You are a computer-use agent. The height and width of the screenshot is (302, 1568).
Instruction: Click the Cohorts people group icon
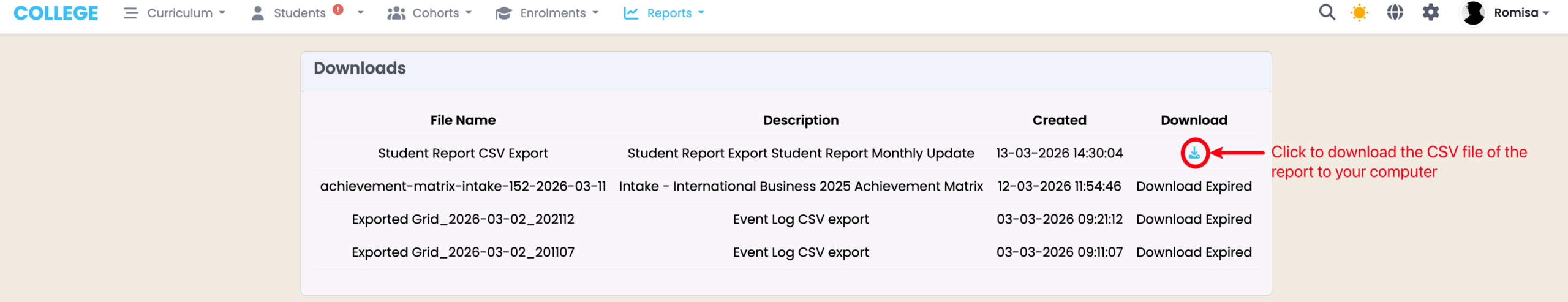coord(396,13)
